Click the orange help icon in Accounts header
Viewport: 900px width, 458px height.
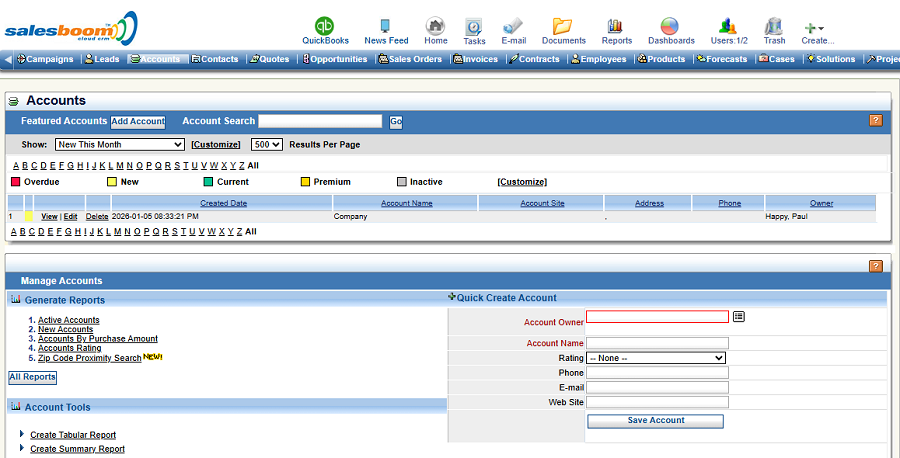[875, 121]
